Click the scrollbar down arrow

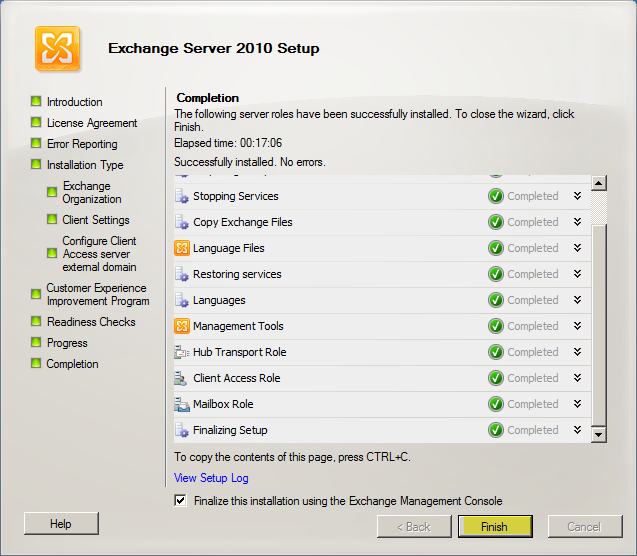[x=598, y=435]
